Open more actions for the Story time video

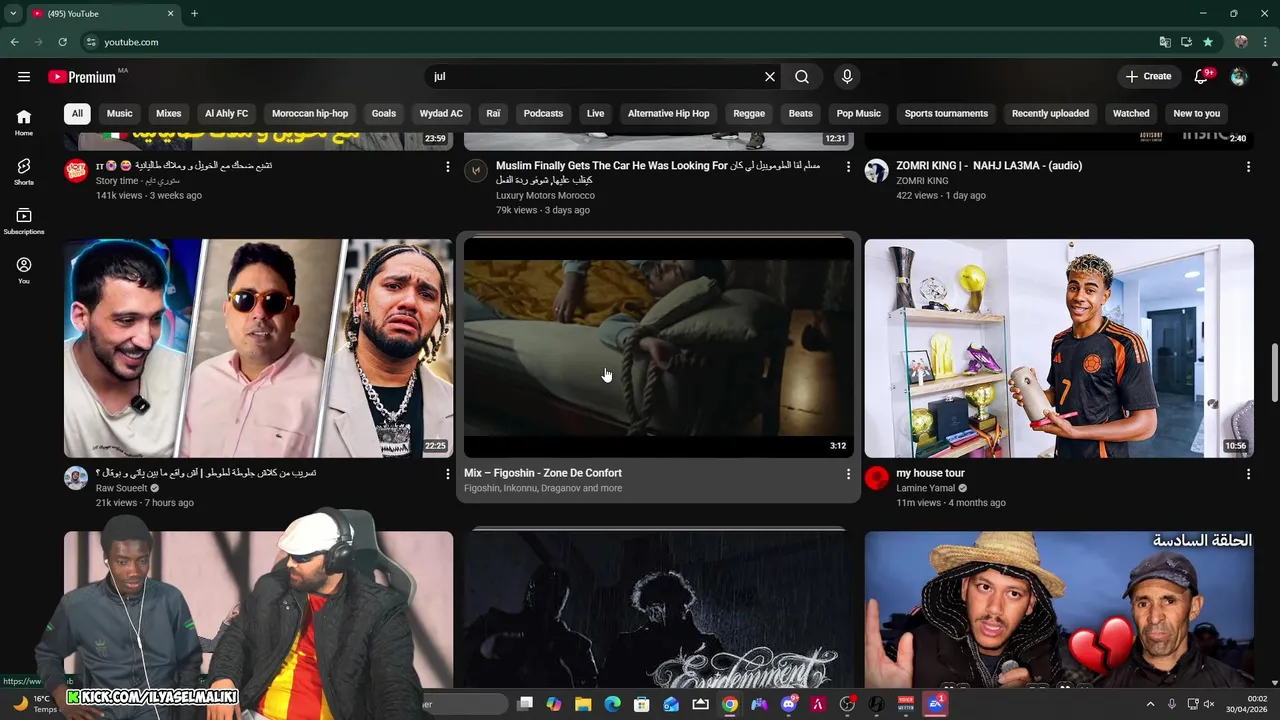pyautogui.click(x=447, y=167)
